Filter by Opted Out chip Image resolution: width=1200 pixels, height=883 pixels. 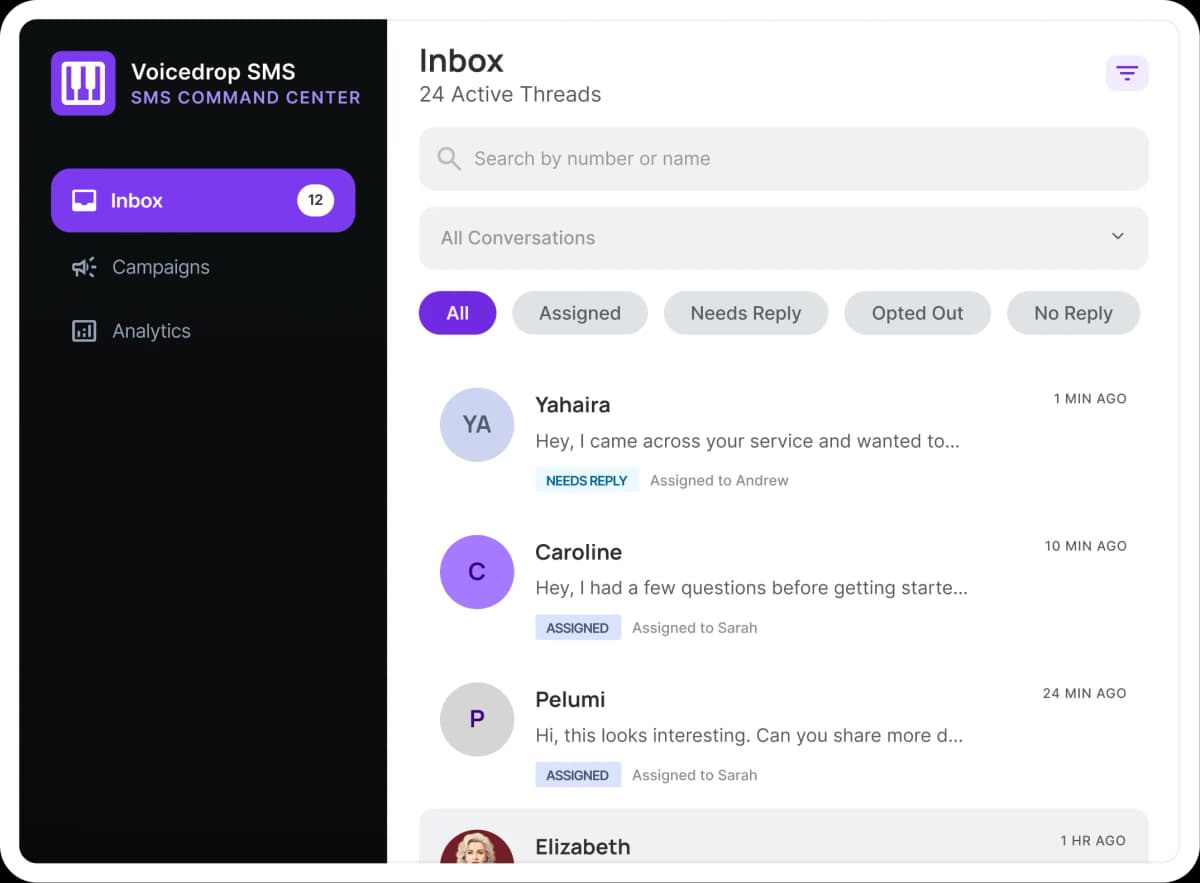pyautogui.click(x=917, y=313)
